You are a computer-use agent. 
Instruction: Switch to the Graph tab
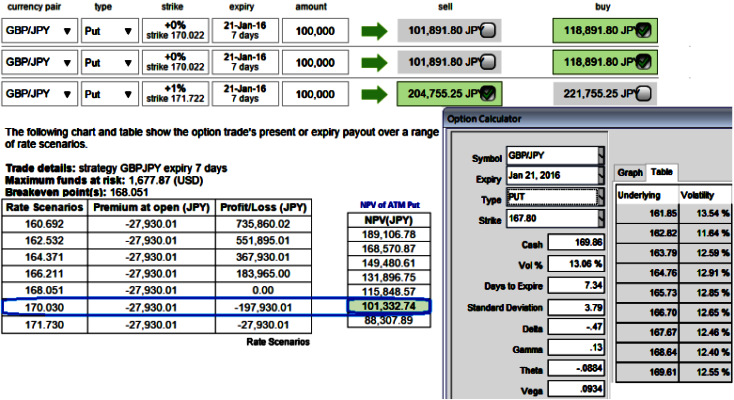coord(630,172)
